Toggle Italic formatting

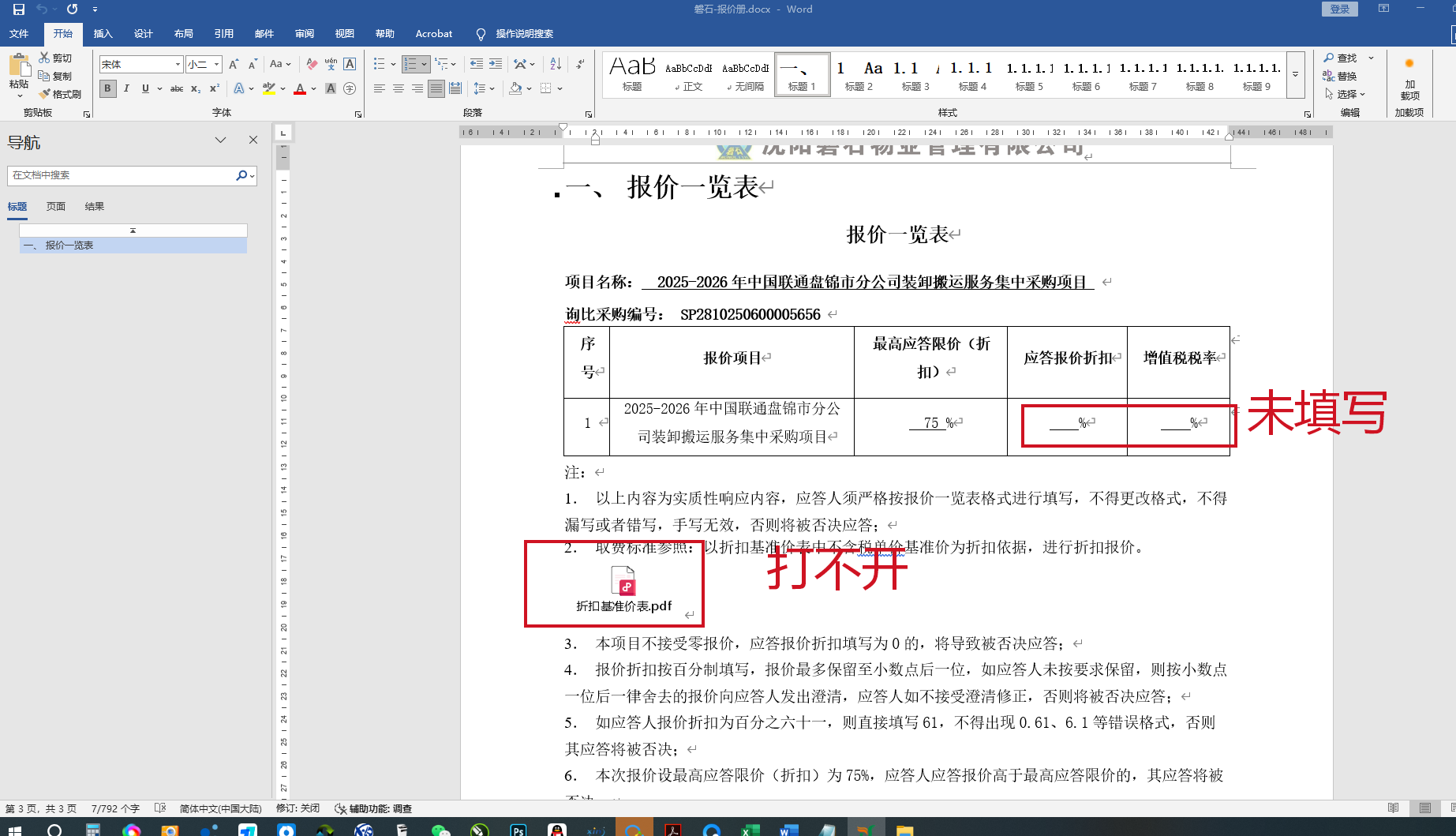(126, 88)
